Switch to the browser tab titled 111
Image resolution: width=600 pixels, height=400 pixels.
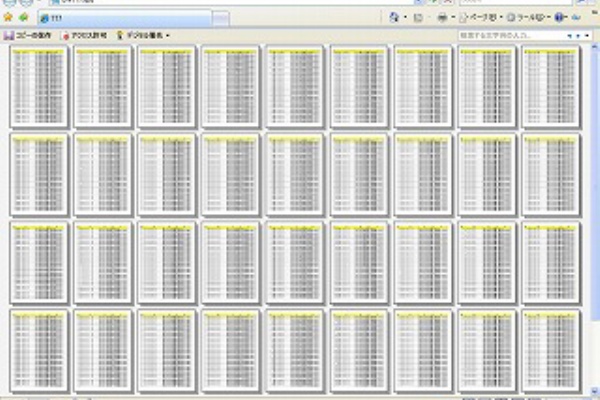coord(120,19)
